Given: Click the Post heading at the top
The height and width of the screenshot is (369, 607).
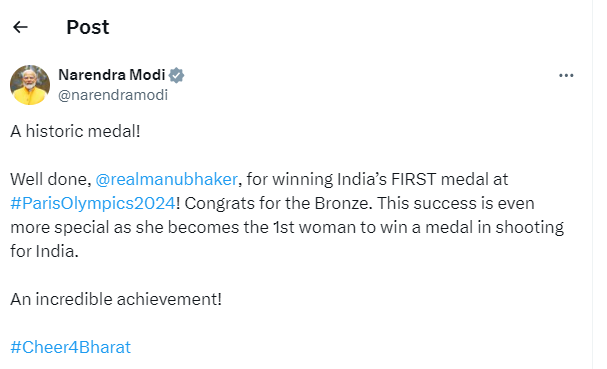Looking at the screenshot, I should (88, 27).
